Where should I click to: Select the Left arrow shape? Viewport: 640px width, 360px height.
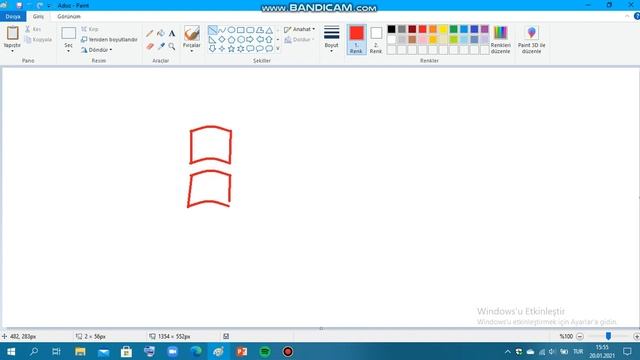click(x=259, y=40)
